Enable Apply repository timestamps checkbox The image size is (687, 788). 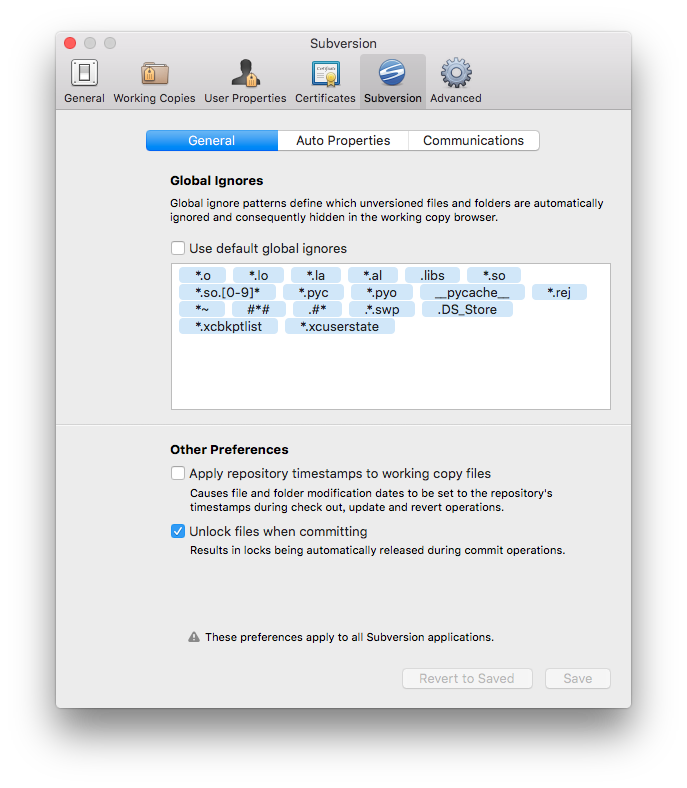(178, 473)
